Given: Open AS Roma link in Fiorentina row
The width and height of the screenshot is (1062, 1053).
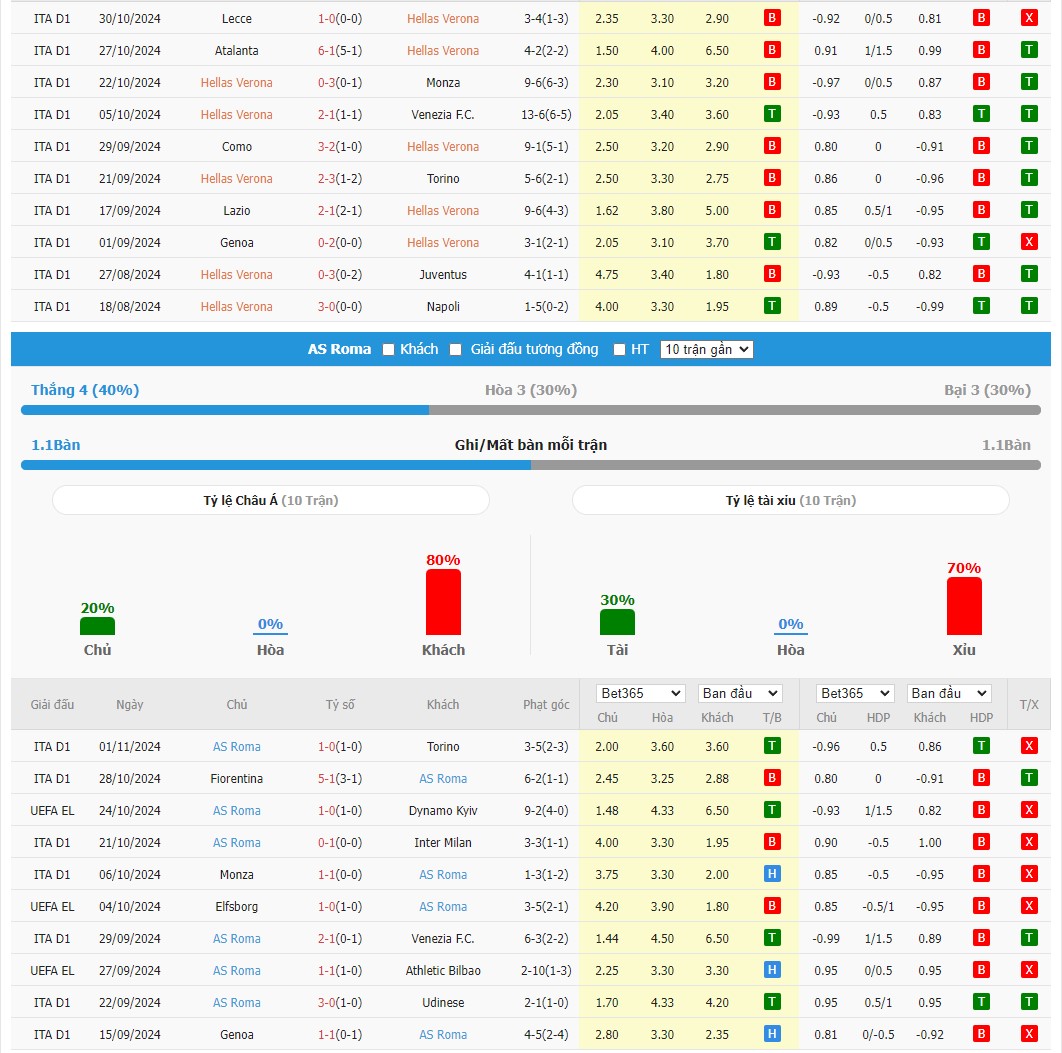Looking at the screenshot, I should (x=443, y=779).
